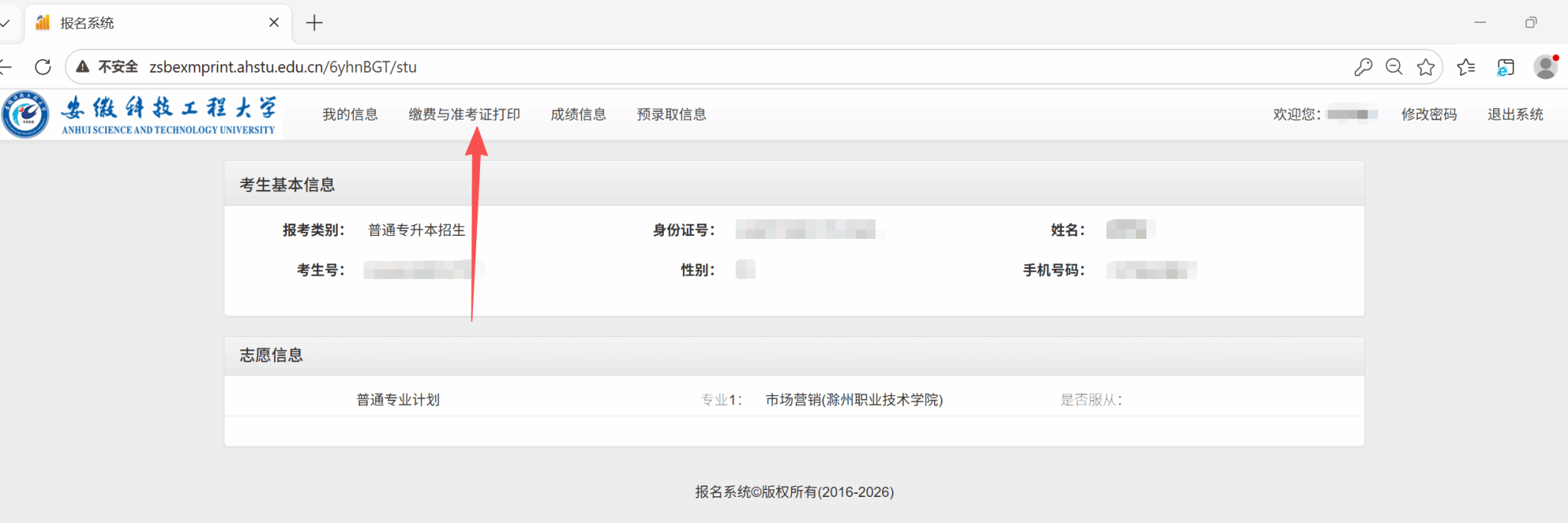Open 缴费与准考证打印 menu item
The height and width of the screenshot is (523, 1568).
[x=464, y=114]
